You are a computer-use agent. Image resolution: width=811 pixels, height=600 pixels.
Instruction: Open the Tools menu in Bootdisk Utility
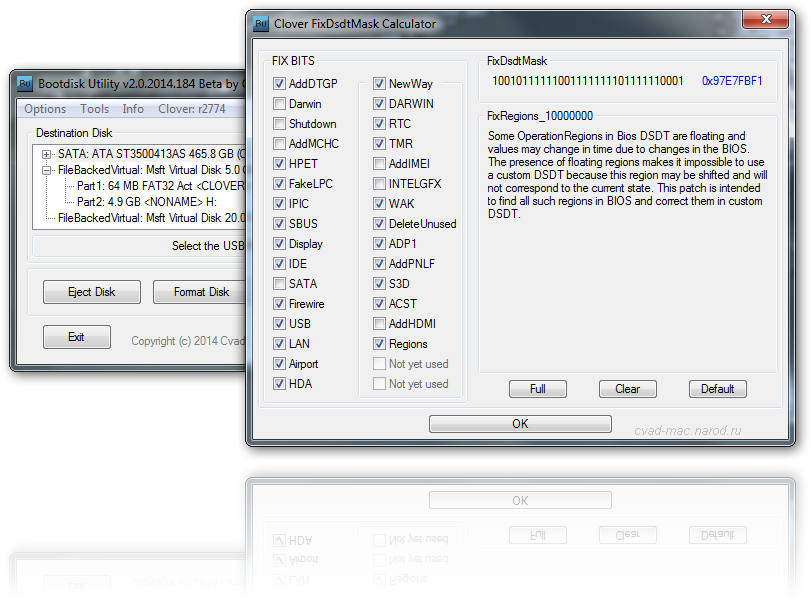coord(94,109)
